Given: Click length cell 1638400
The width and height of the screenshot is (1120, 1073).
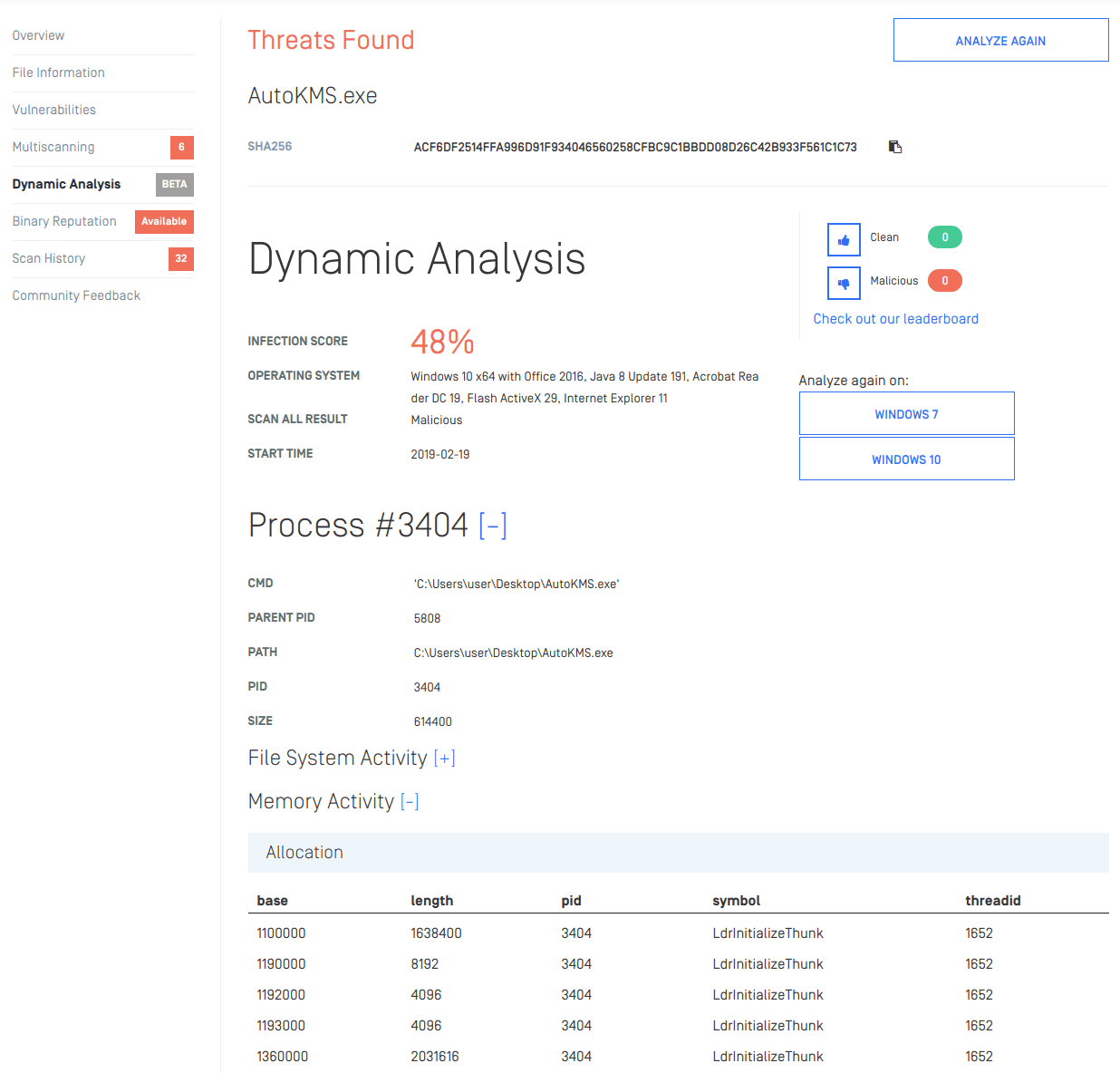Looking at the screenshot, I should (436, 933).
